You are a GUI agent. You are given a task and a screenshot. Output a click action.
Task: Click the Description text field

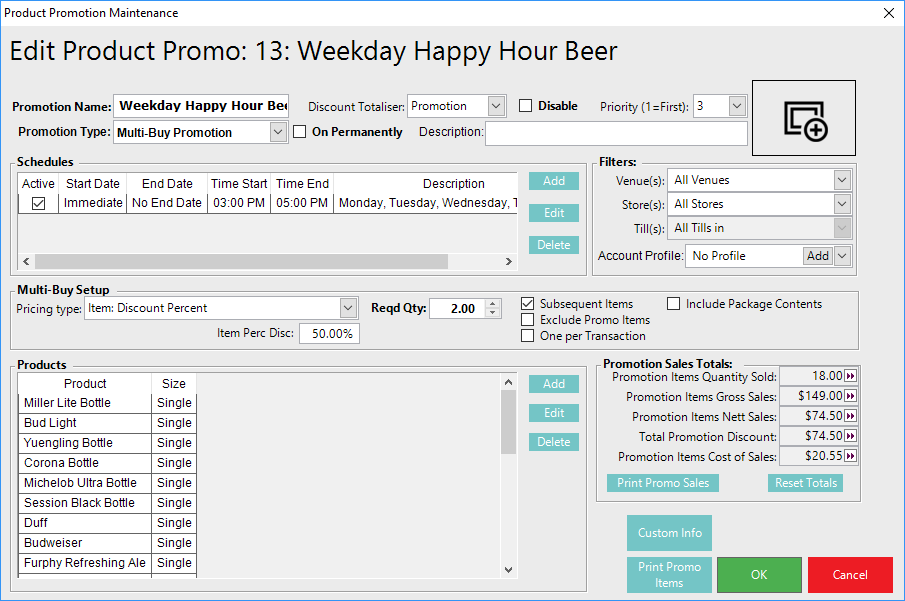click(x=616, y=133)
